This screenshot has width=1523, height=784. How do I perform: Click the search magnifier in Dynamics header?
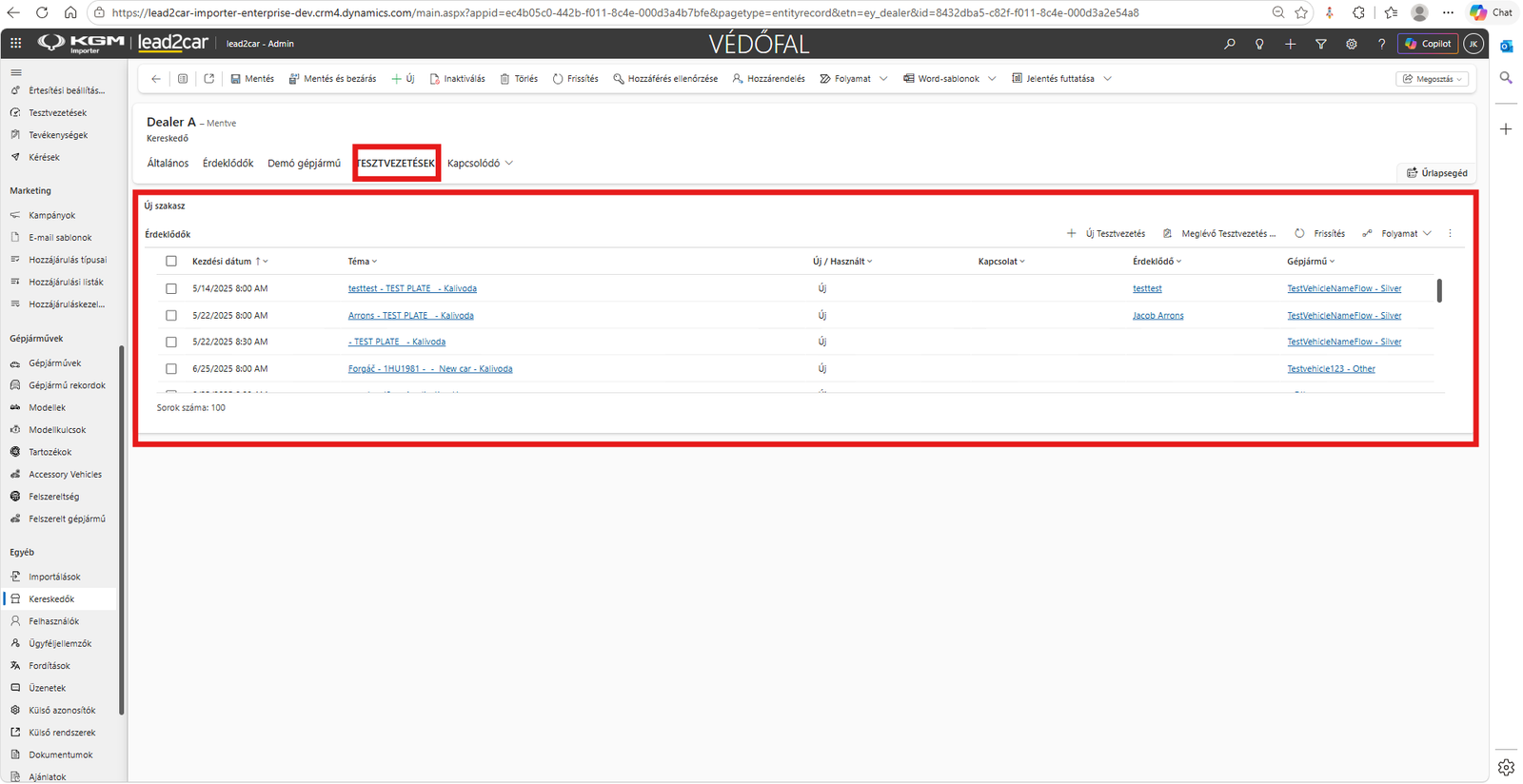point(1230,44)
